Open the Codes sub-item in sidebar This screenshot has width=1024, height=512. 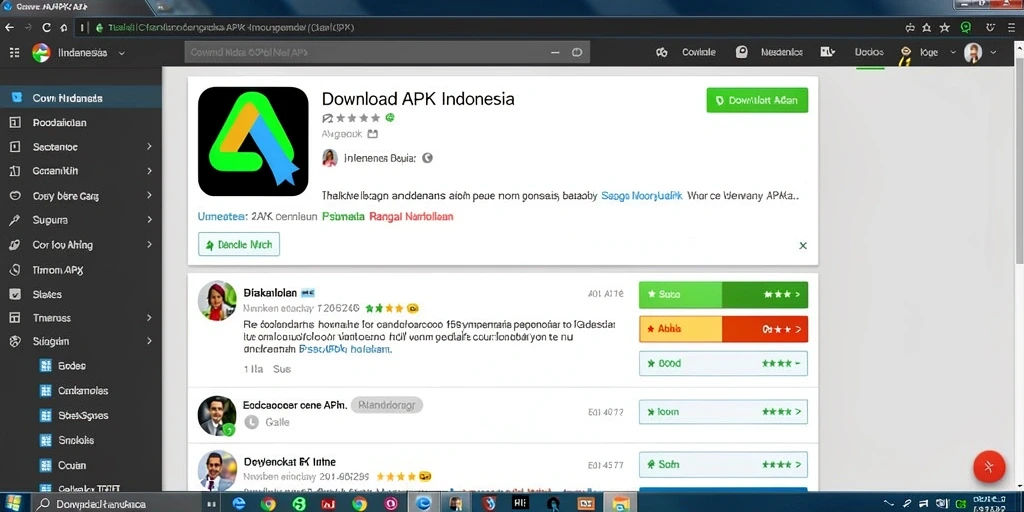click(72, 366)
